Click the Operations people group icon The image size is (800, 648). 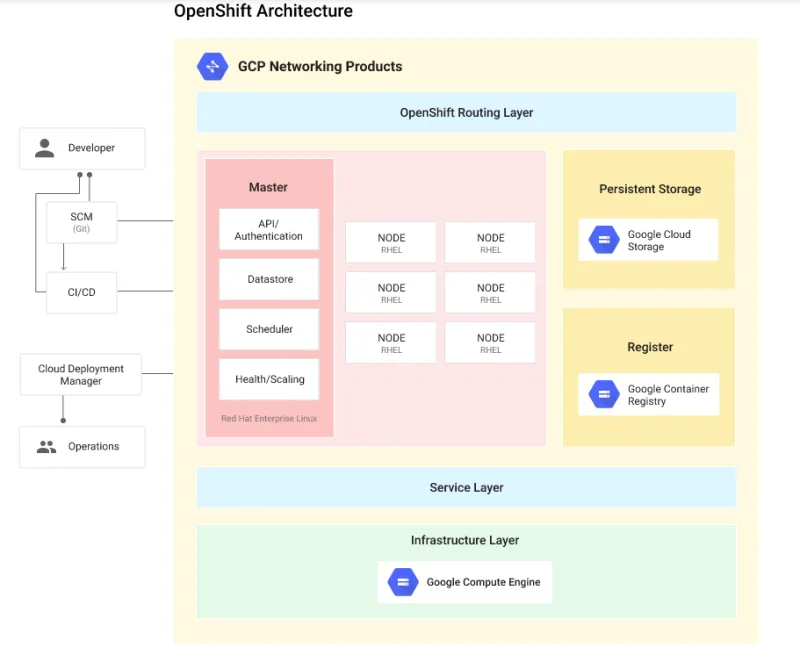46,447
